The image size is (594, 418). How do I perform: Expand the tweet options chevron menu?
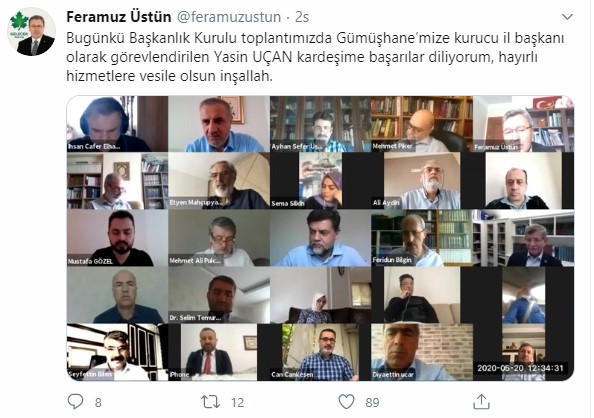(567, 17)
